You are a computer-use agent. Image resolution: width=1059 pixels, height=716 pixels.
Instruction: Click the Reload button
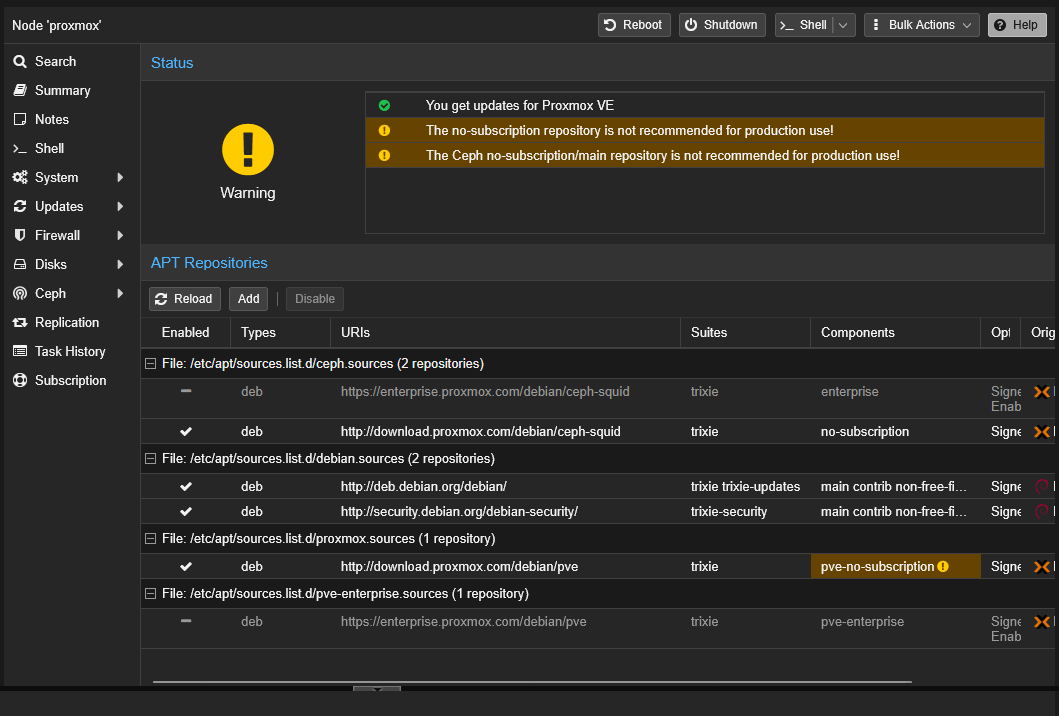[x=184, y=299]
